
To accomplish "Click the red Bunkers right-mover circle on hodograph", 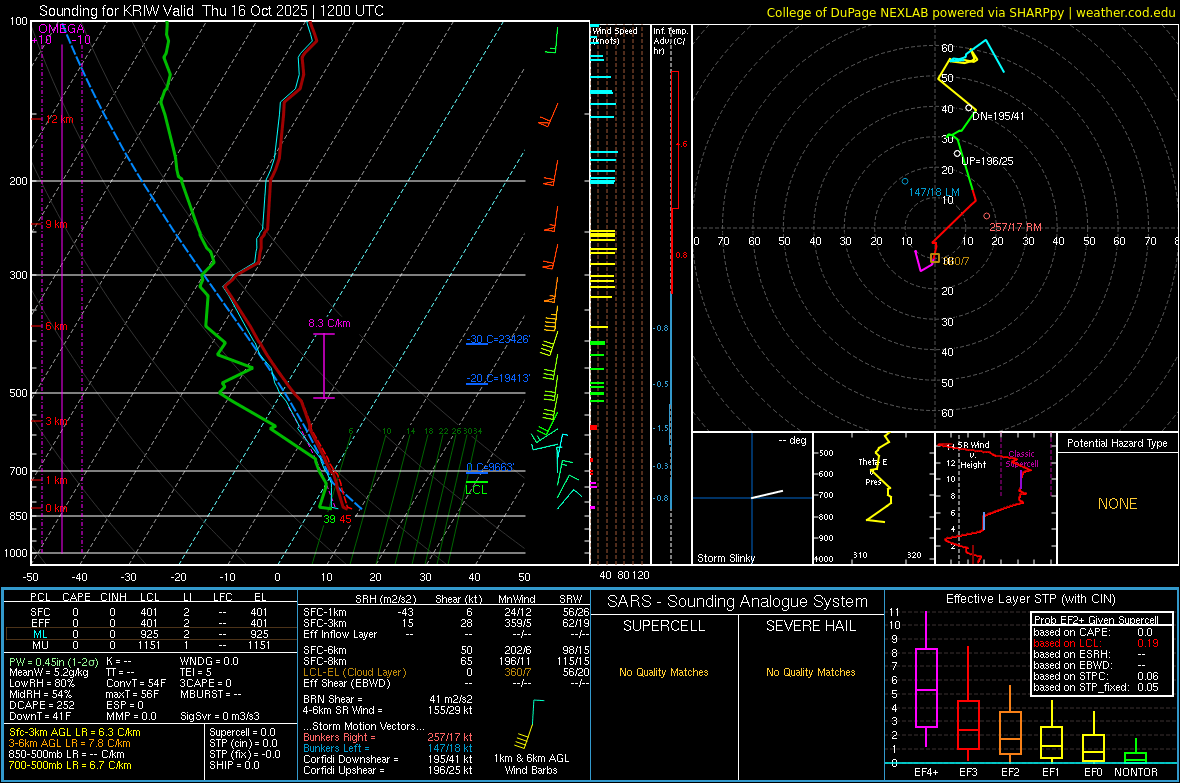I will [987, 216].
